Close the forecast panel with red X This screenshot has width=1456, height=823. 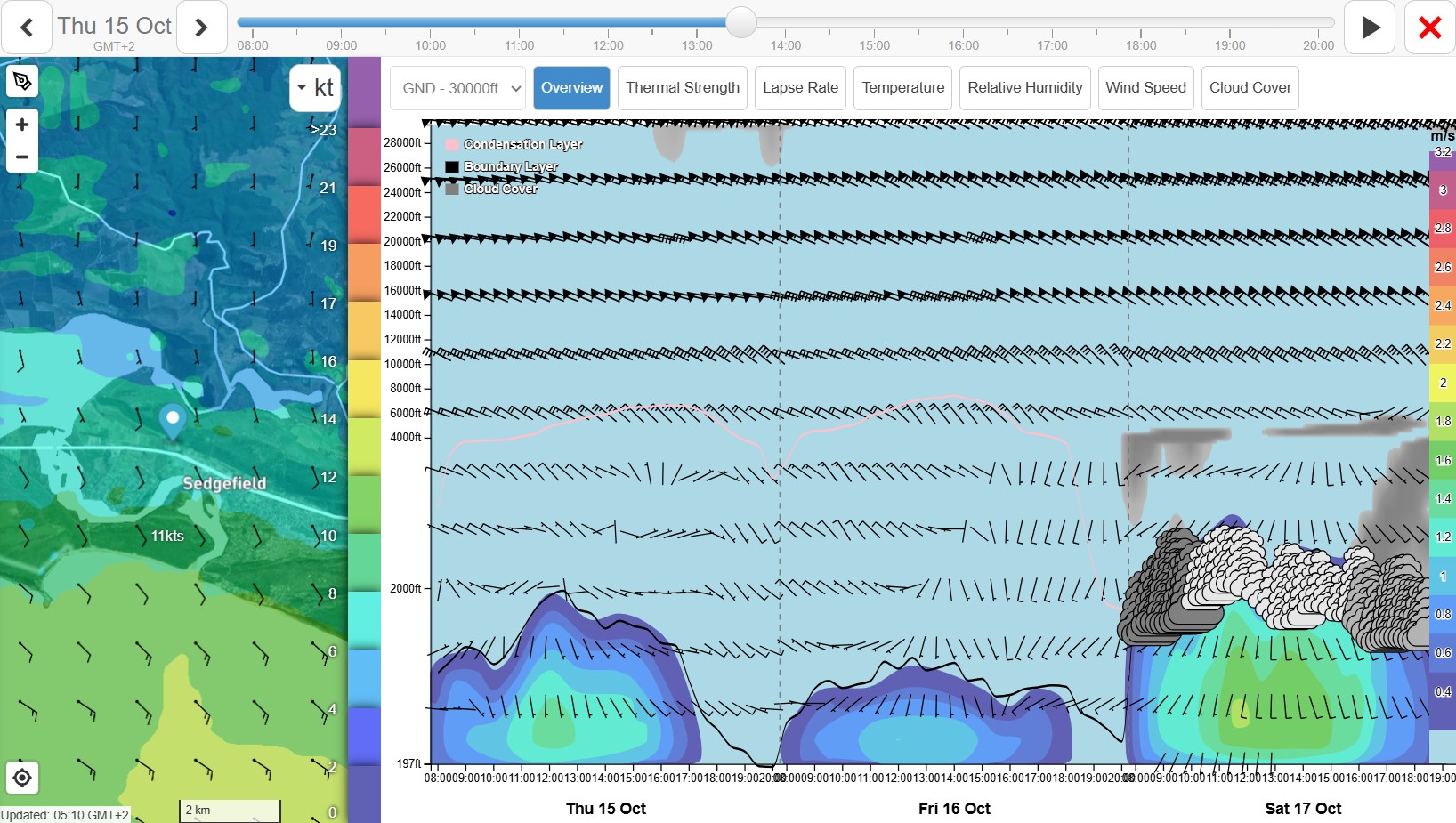(1429, 28)
